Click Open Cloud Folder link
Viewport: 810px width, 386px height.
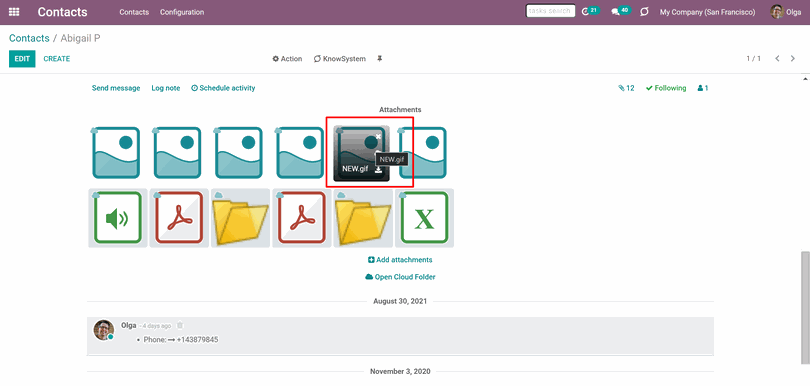tap(400, 277)
